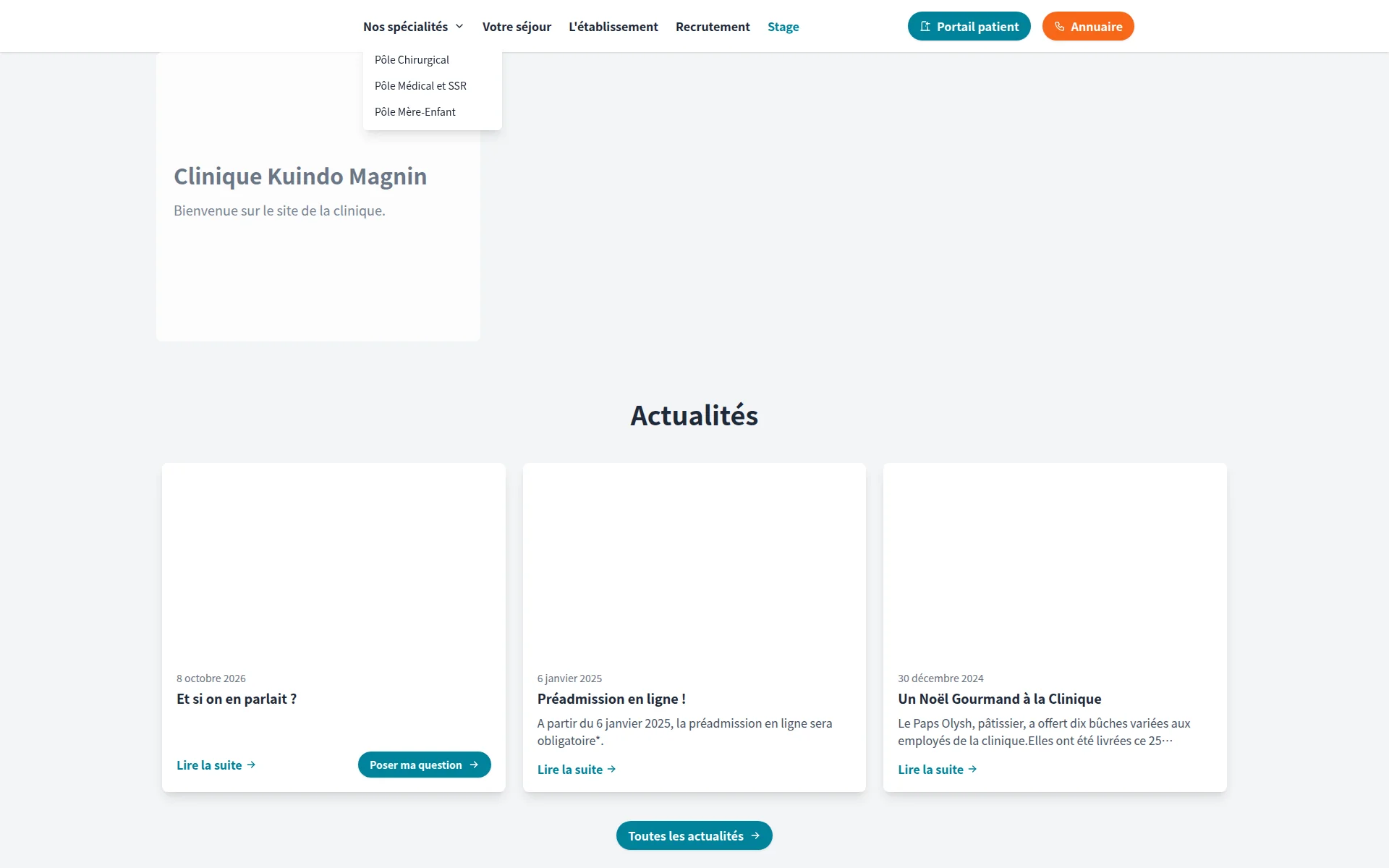Click the phone icon in Annuaire button
Viewport: 1389px width, 868px height.
click(x=1059, y=27)
